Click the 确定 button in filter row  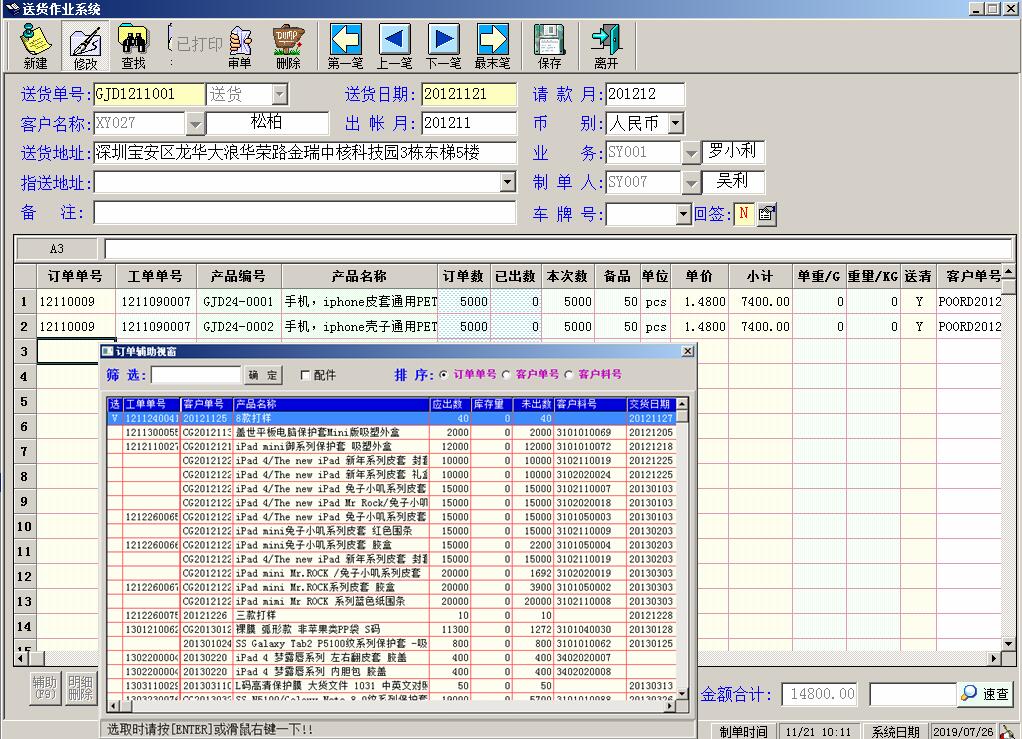[263, 375]
